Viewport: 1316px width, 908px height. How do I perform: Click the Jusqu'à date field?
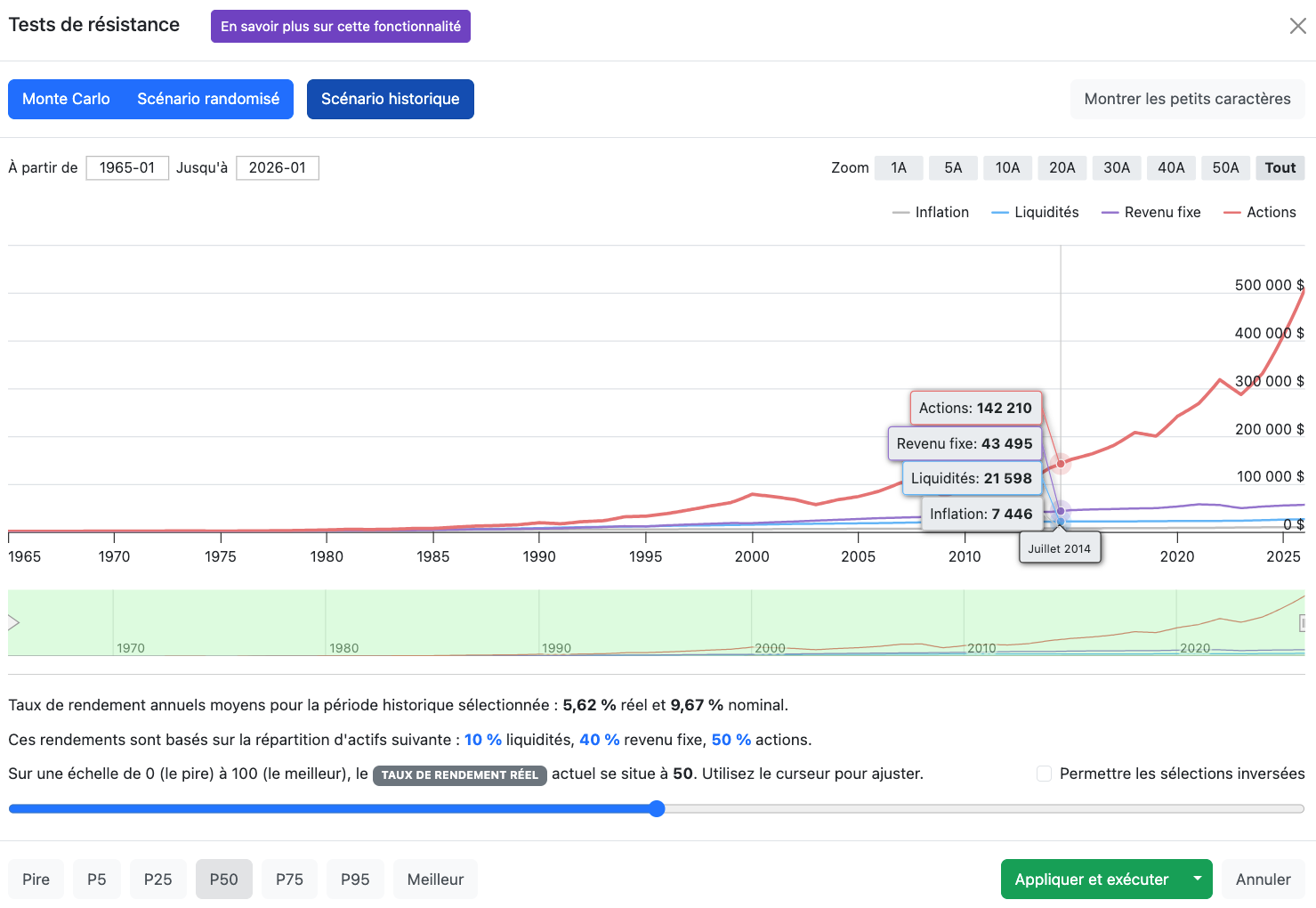point(278,167)
